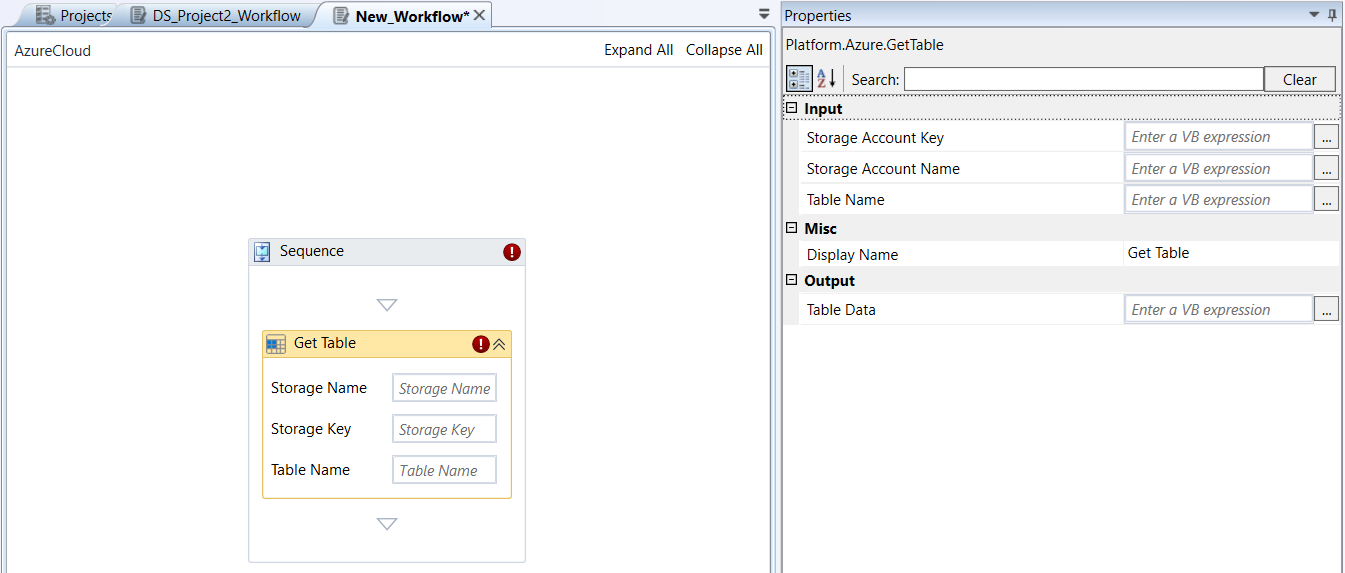This screenshot has height=573, width=1345.
Task: Select the New_Workflow tab
Action: tap(402, 15)
